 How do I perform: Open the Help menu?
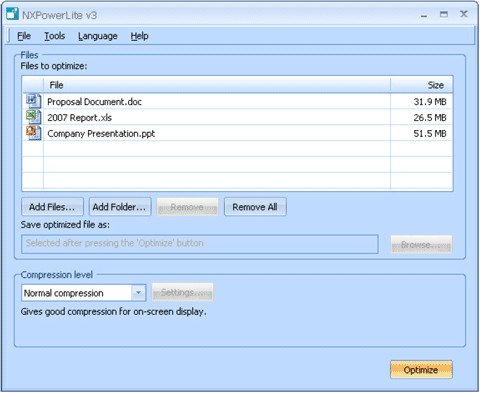pos(139,36)
